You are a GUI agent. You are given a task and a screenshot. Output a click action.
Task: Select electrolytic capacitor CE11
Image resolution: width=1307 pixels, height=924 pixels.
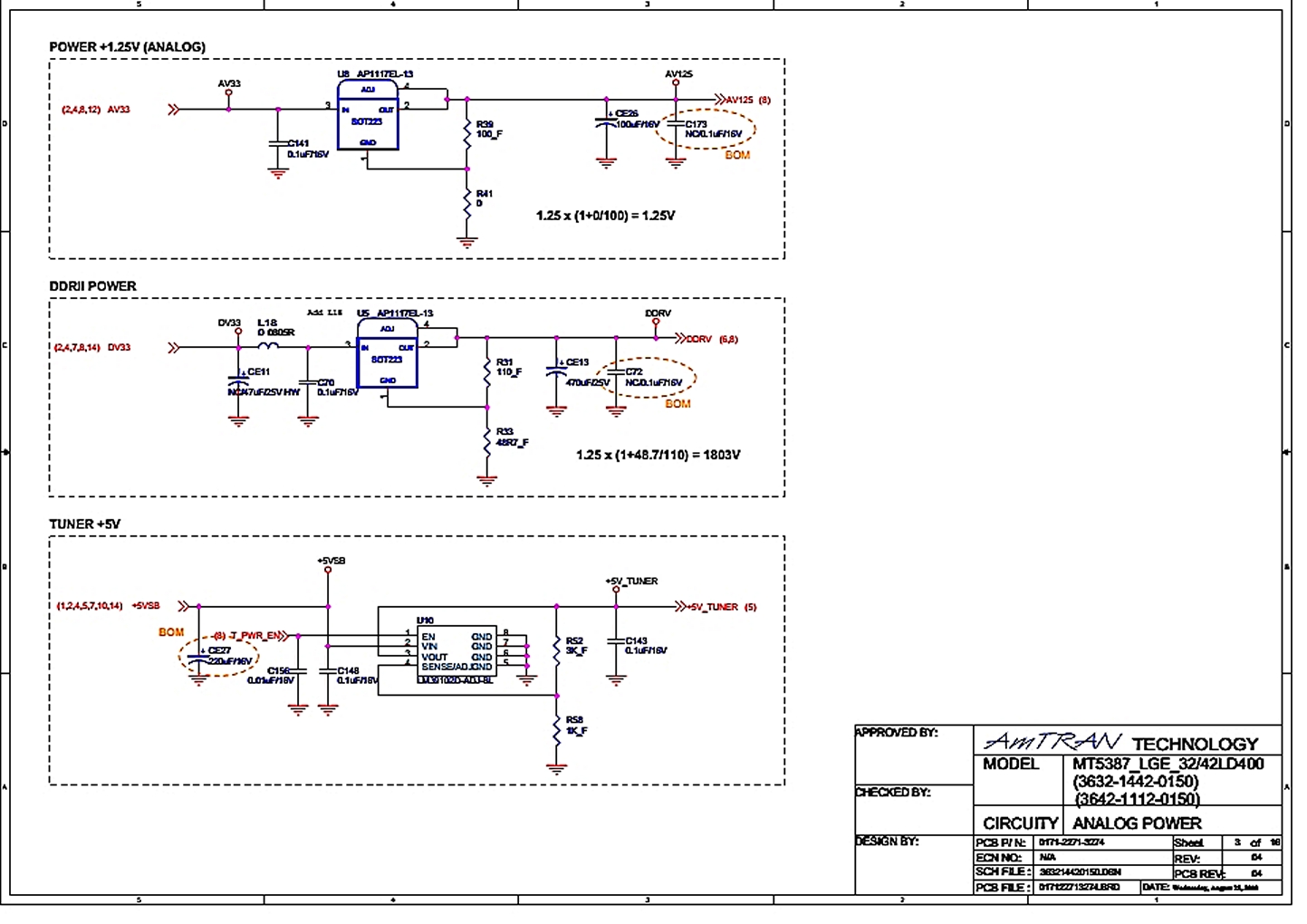tap(238, 381)
